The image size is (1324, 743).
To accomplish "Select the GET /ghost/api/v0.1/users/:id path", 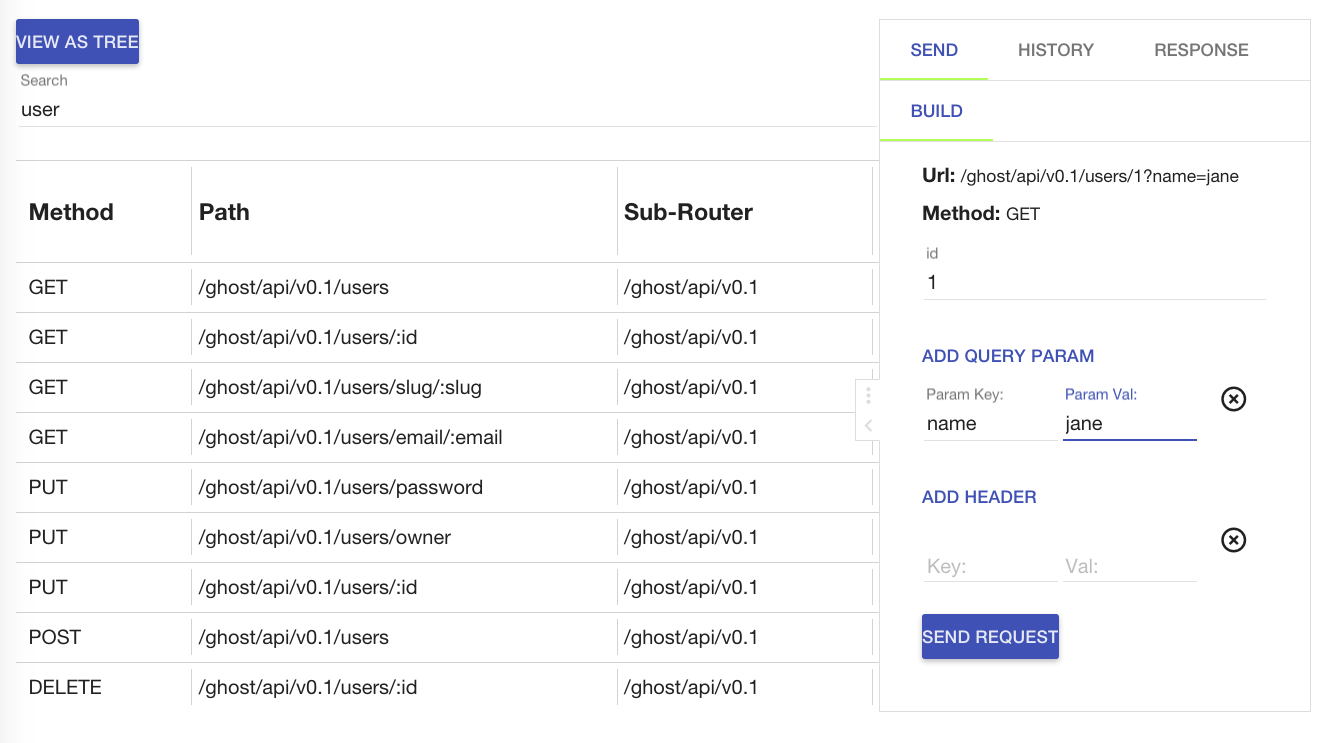I will 308,338.
